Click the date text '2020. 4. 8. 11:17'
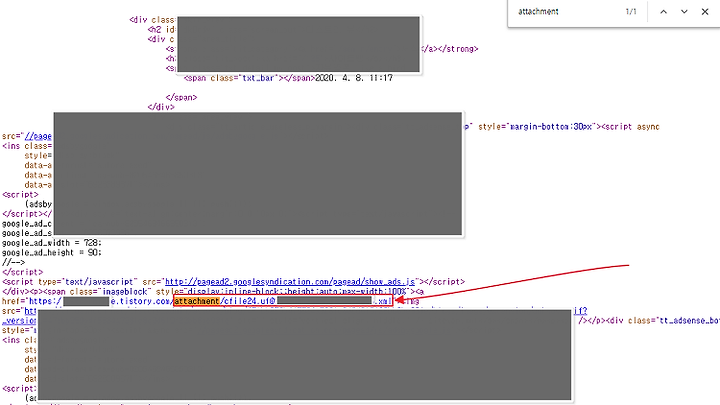Viewport: 720px width, 405px height. [x=354, y=78]
